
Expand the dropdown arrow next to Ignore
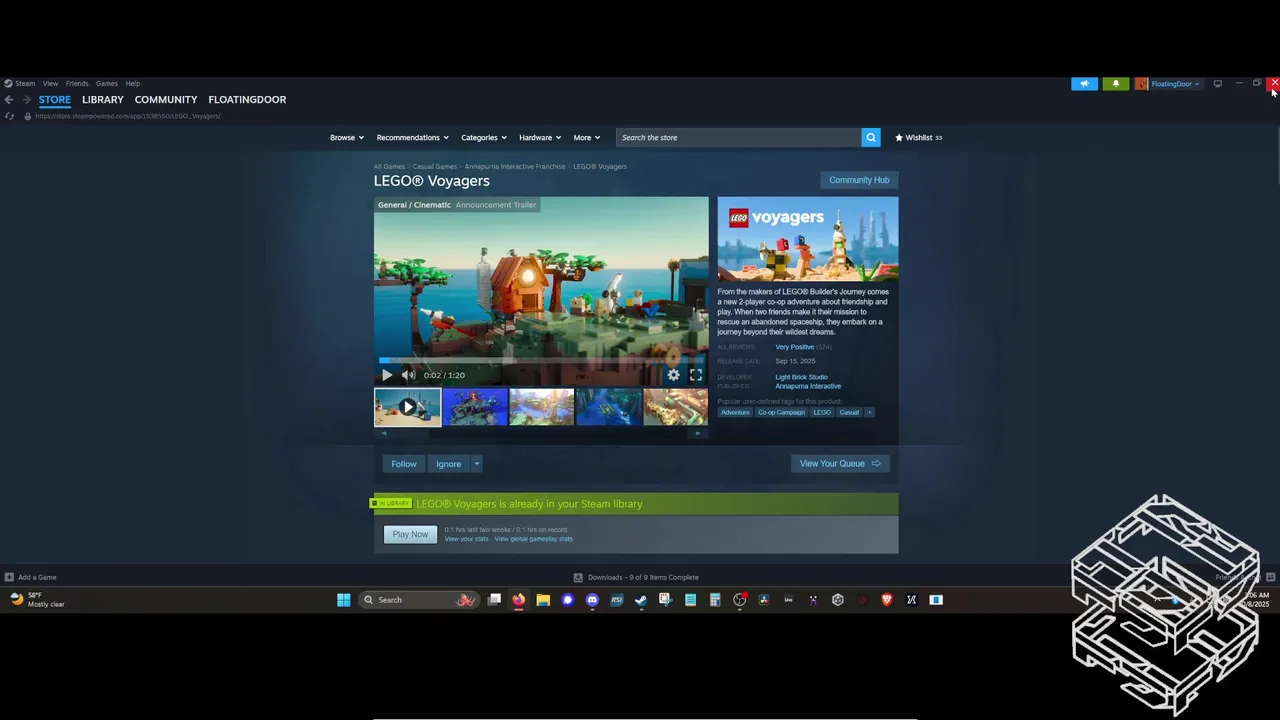coord(476,464)
